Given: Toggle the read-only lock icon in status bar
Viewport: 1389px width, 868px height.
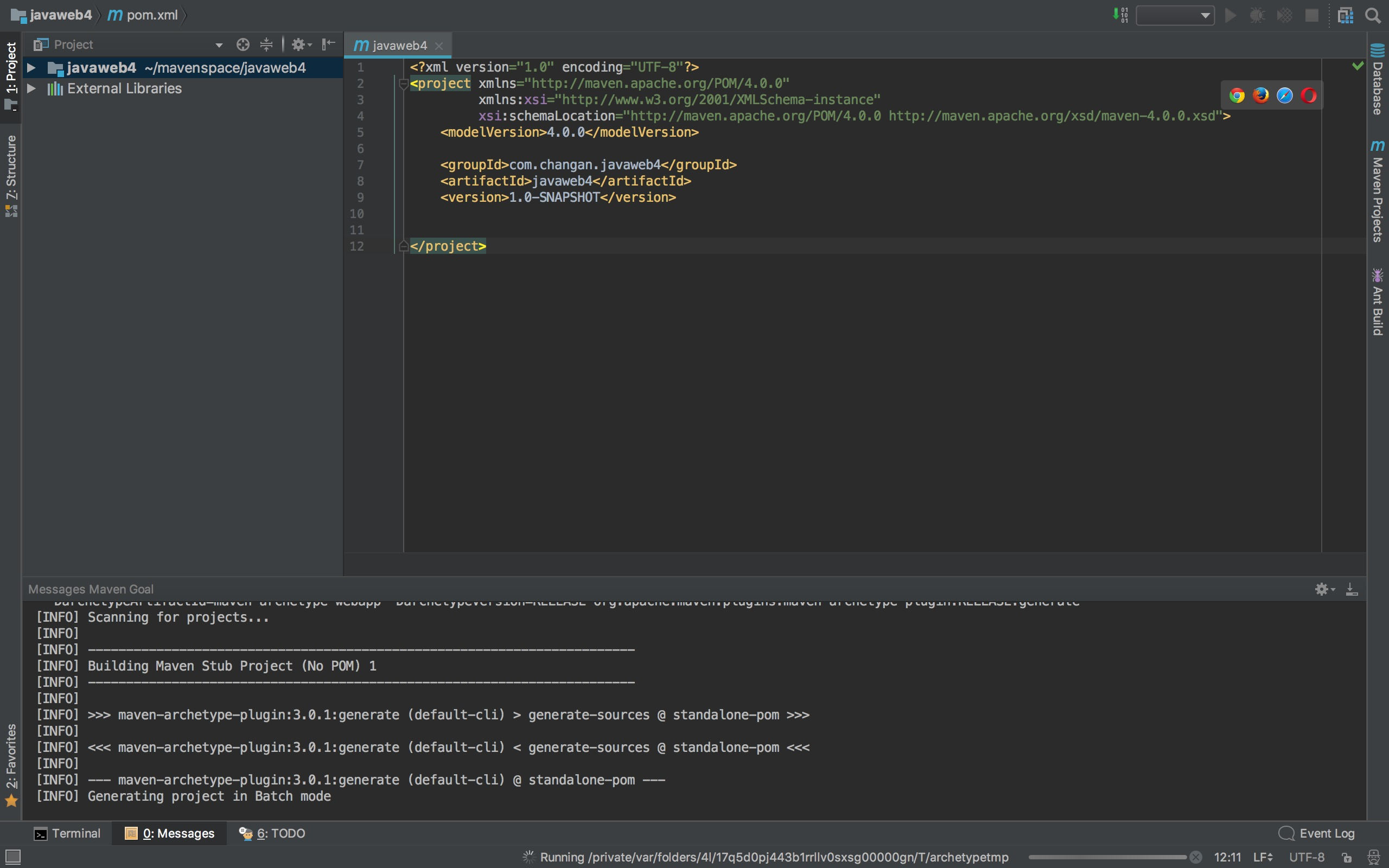Looking at the screenshot, I should (x=1347, y=857).
